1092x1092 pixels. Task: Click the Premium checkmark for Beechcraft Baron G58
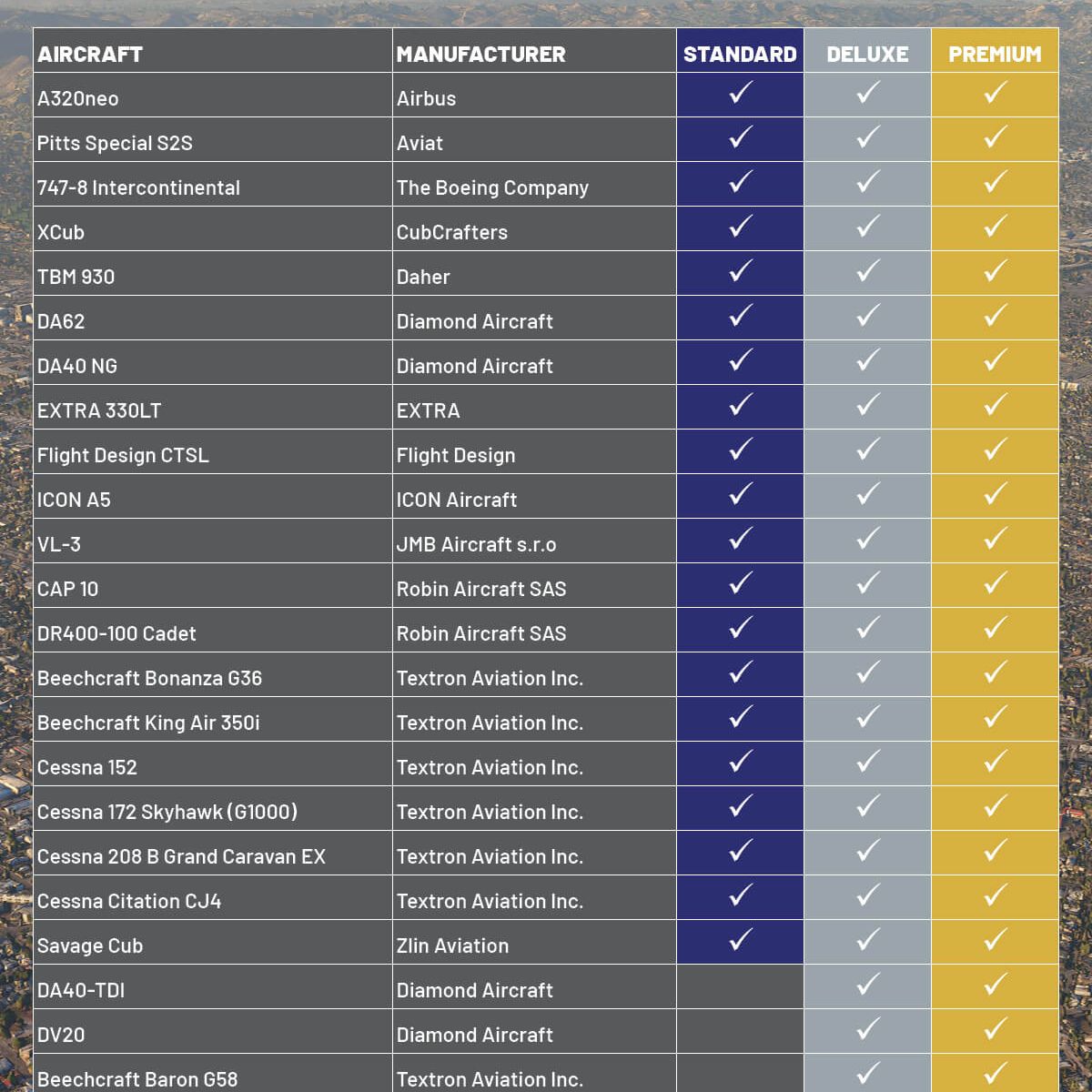point(996,1074)
